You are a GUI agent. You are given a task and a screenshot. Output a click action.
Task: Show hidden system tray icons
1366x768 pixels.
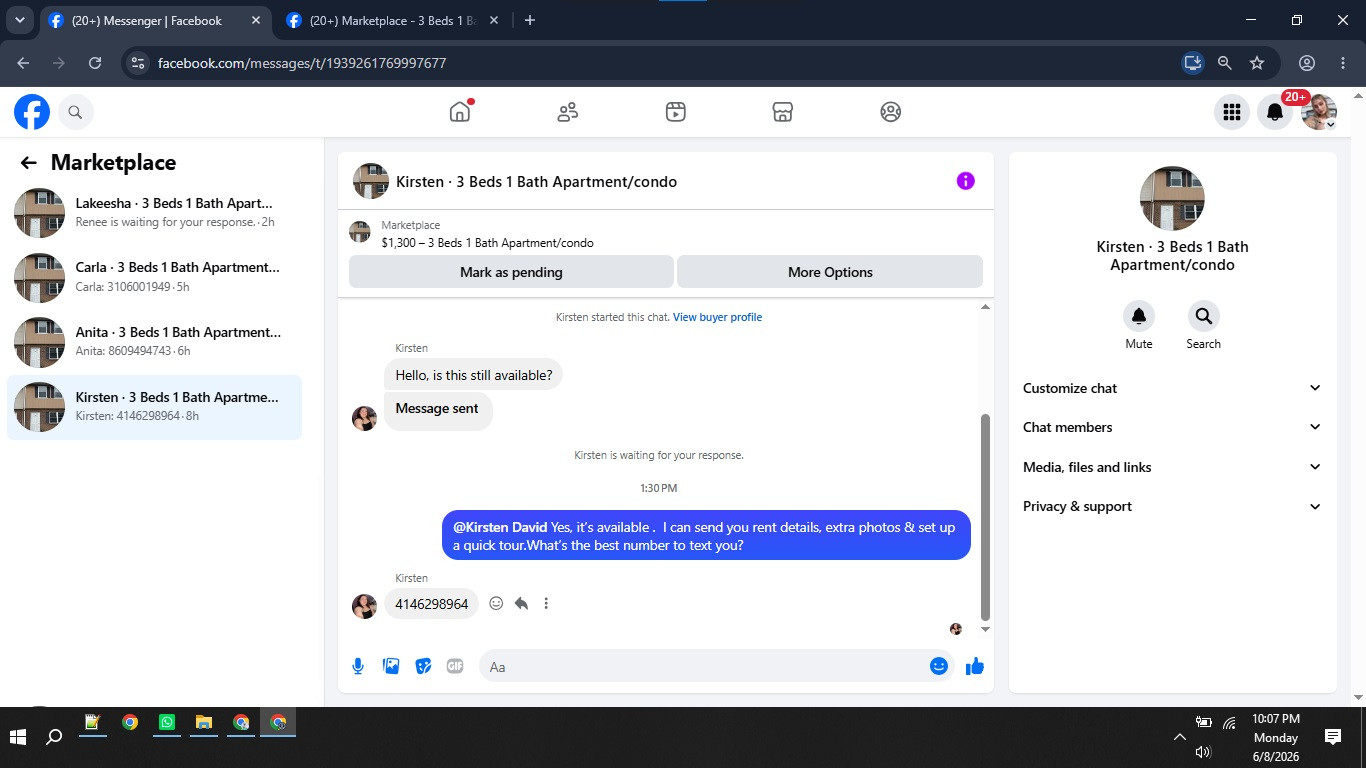(x=1180, y=737)
